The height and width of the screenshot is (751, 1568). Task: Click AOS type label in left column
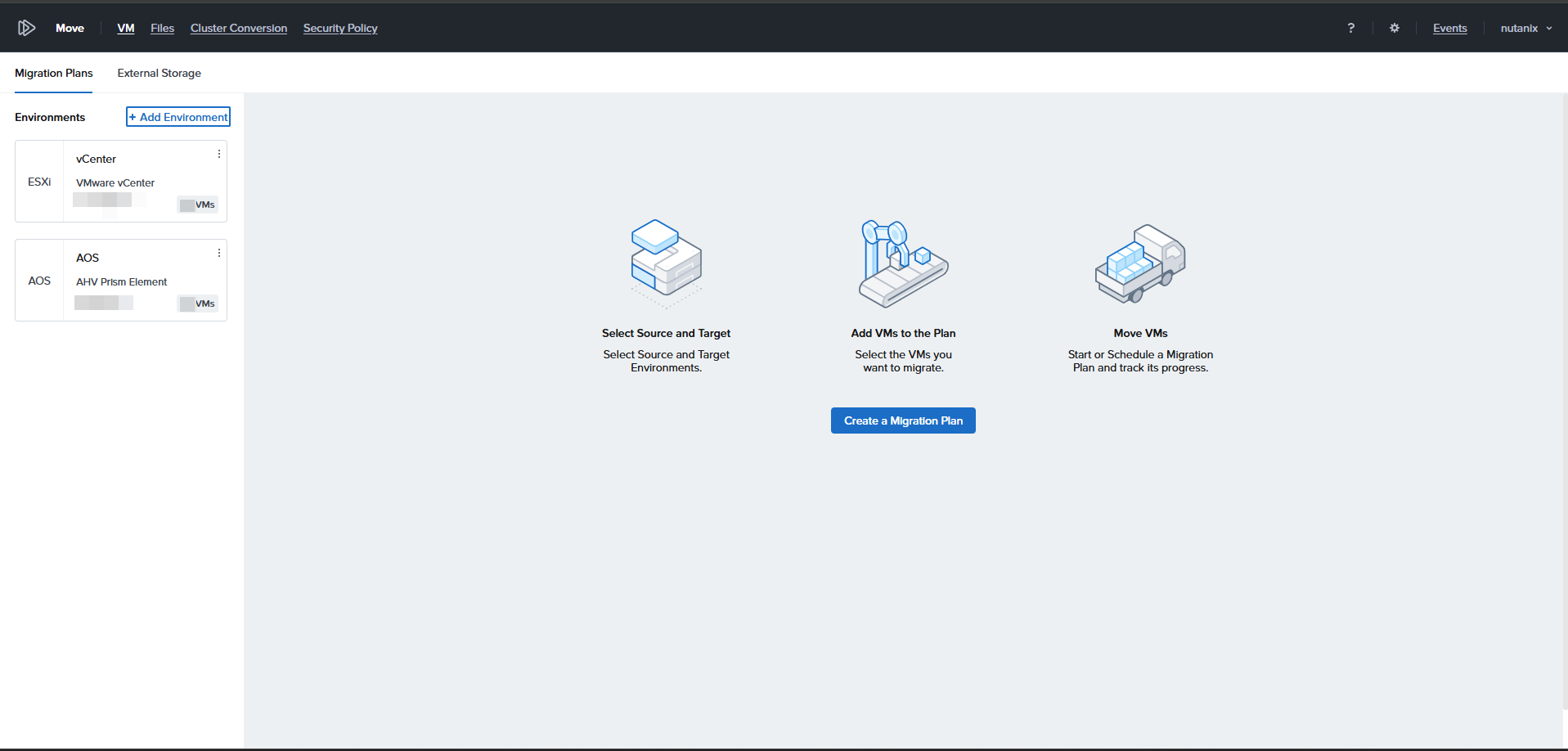[x=39, y=281]
